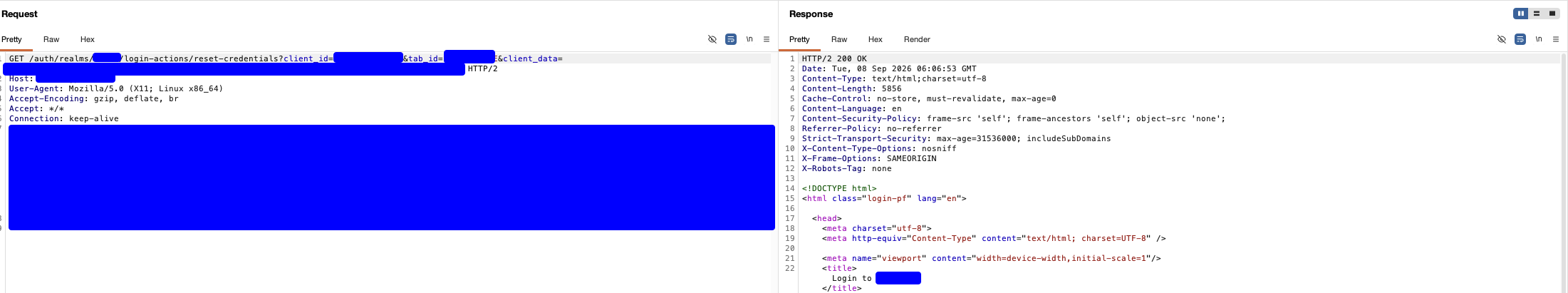Click meta http-equiv Content-Type line
This screenshot has width=1568, height=293.
point(994,238)
